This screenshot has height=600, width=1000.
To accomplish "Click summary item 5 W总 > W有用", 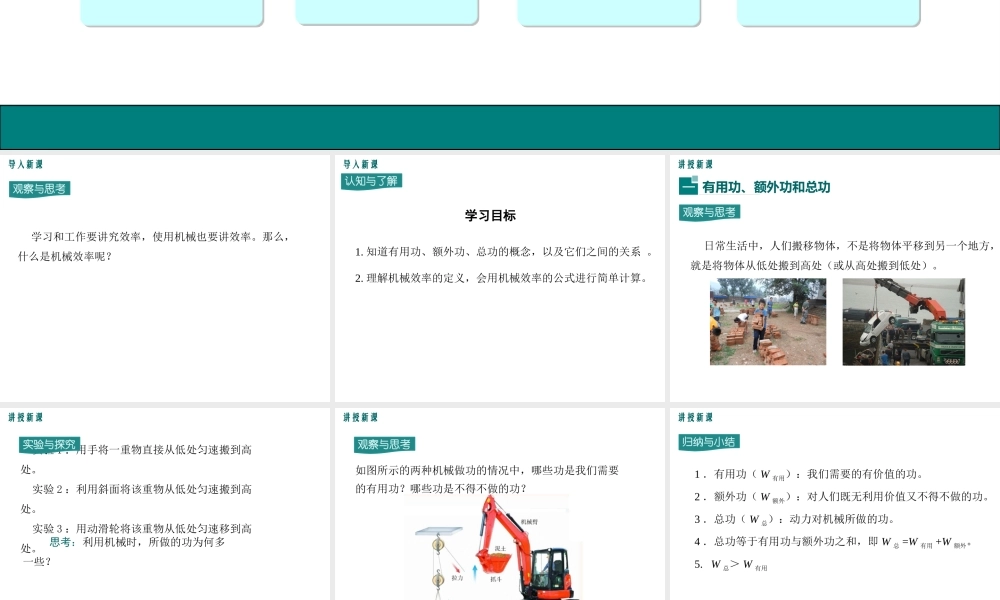I will click(x=731, y=564).
